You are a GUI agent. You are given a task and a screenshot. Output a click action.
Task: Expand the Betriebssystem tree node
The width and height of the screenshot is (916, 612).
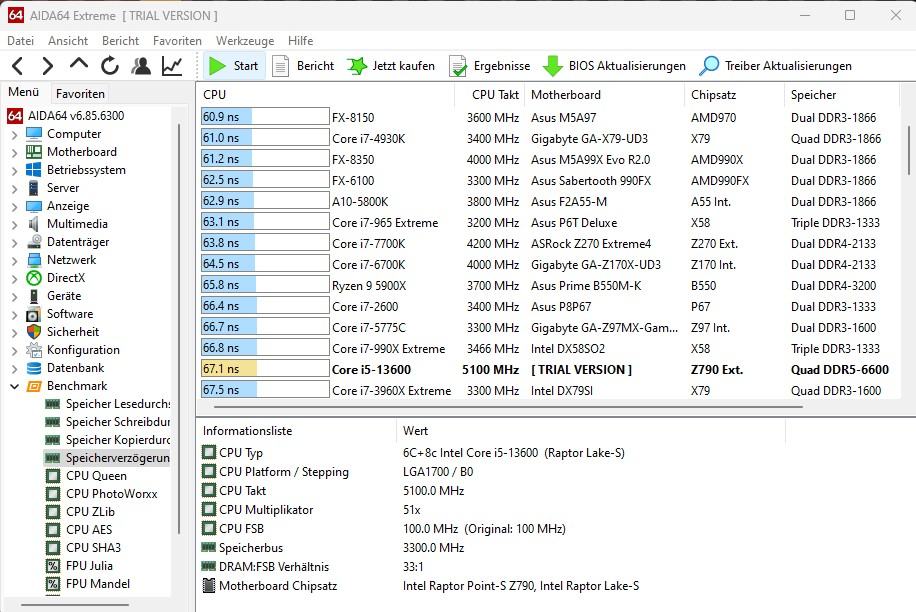[x=15, y=171]
